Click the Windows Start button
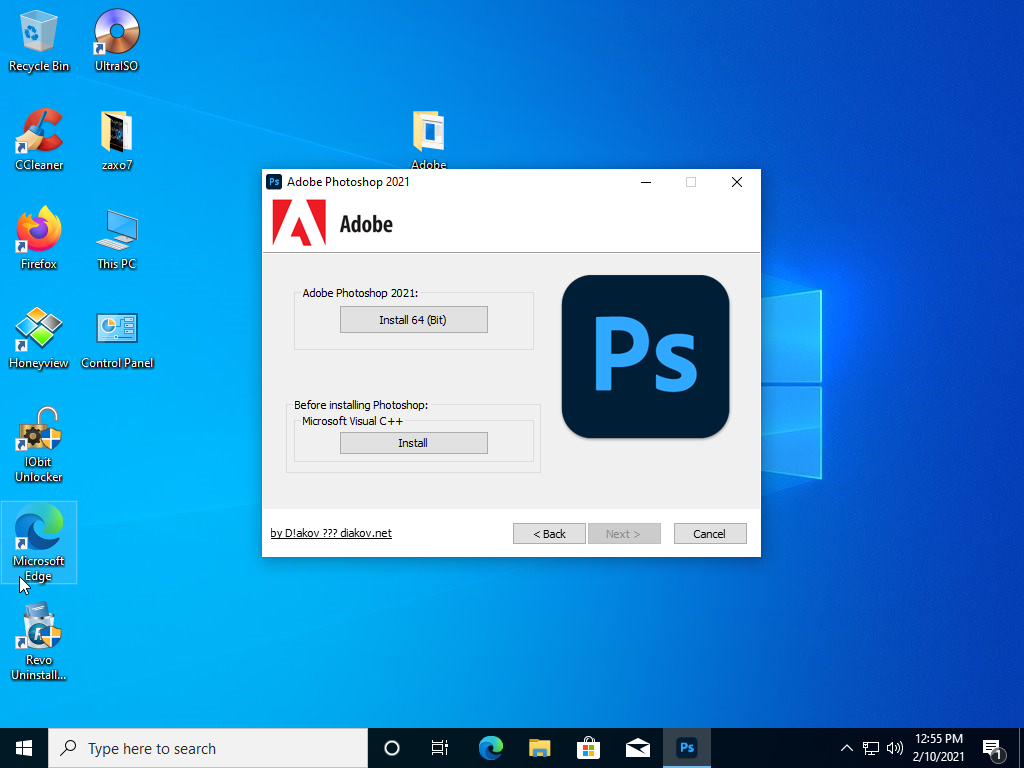The height and width of the screenshot is (768, 1024). [x=24, y=748]
